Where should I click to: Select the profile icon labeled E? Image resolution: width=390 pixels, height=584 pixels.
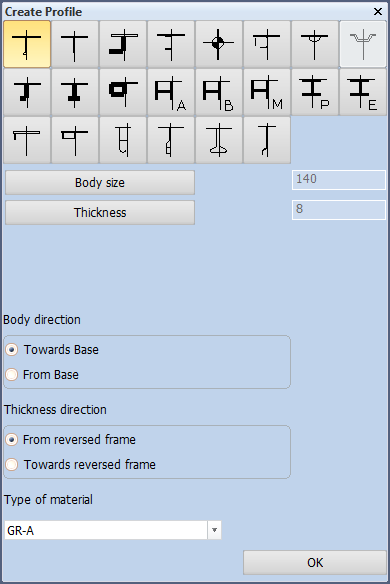coord(363,92)
